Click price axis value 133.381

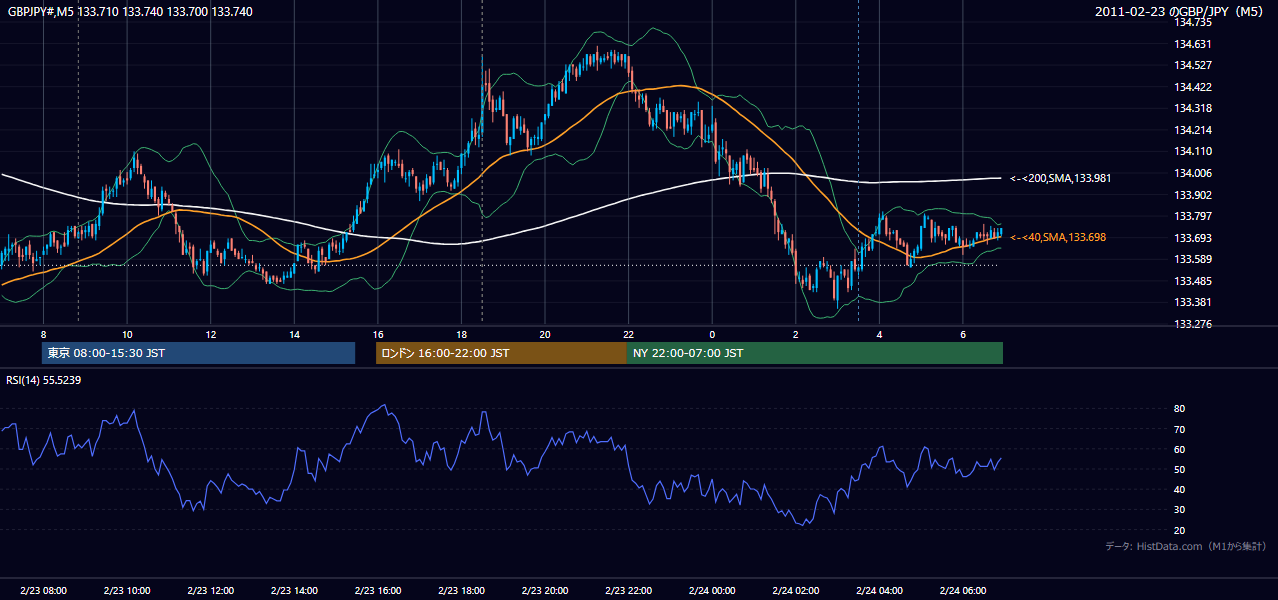coord(1193,302)
